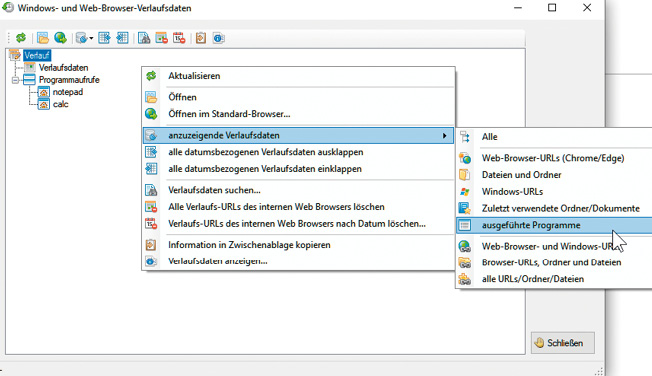
Task: Click the folder icon next to Öffnen
Action: pos(151,97)
